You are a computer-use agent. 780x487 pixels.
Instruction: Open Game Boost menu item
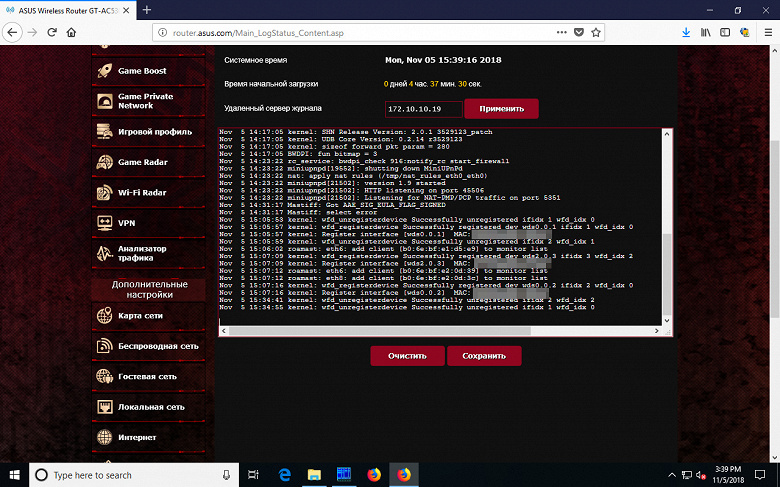point(142,71)
